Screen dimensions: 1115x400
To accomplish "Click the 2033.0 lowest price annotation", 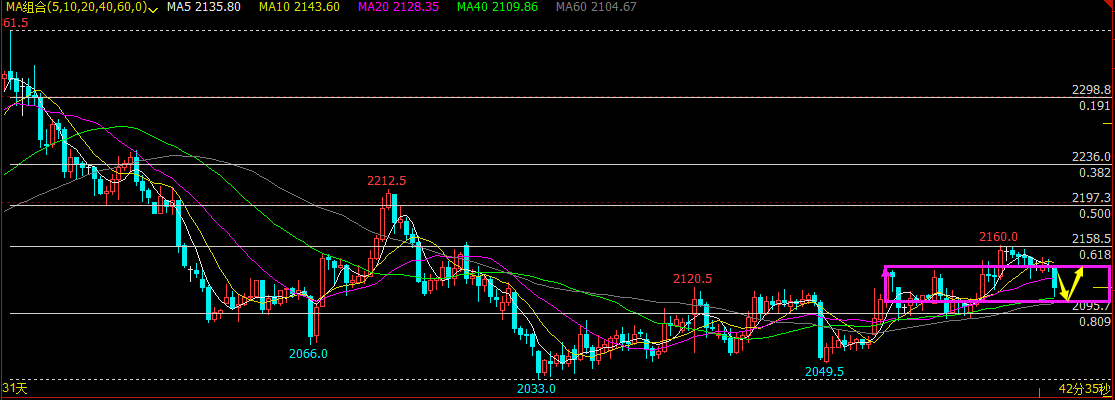I will click(x=535, y=389).
